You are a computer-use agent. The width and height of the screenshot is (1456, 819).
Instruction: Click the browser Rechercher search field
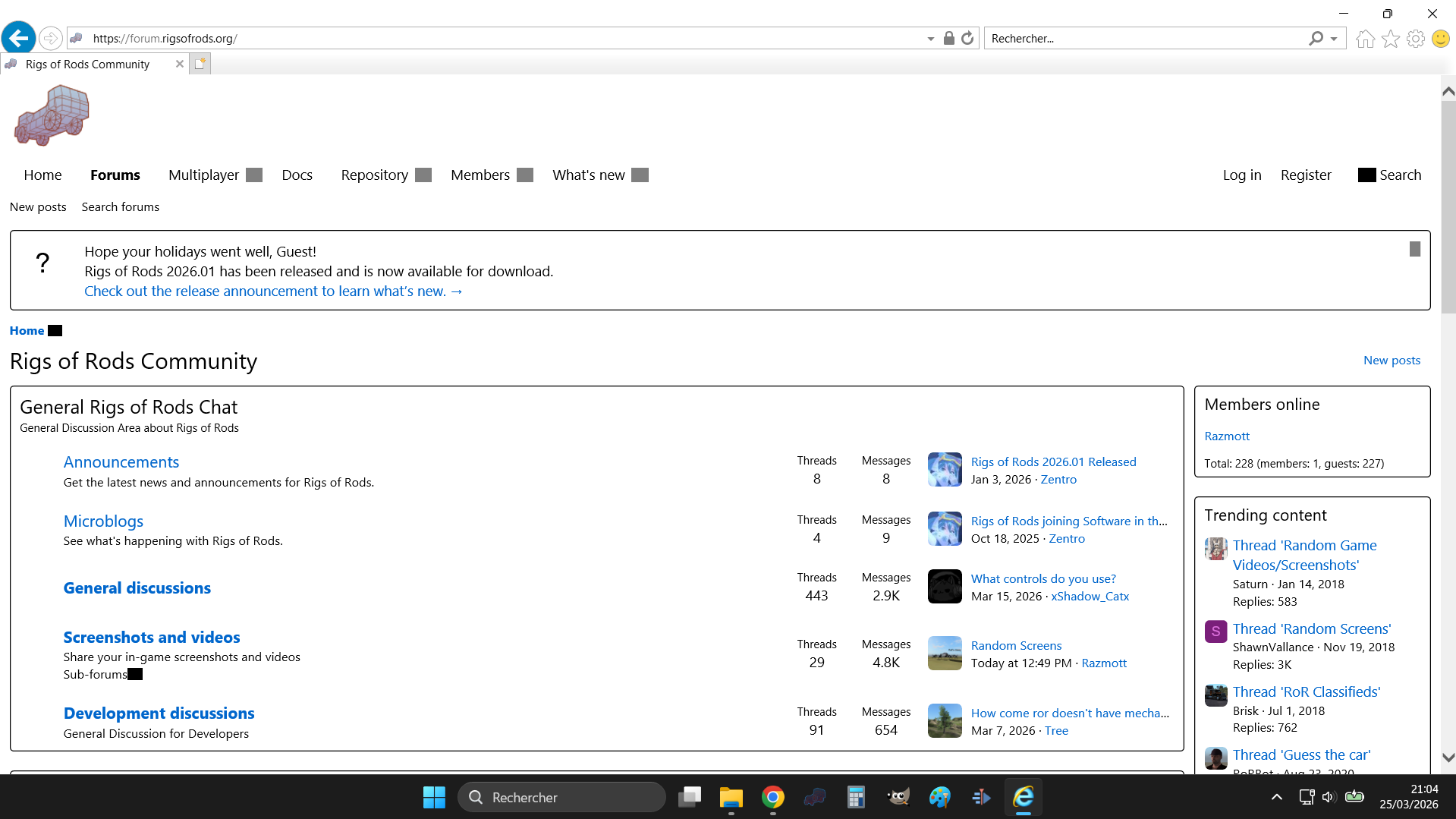pyautogui.click(x=1146, y=39)
